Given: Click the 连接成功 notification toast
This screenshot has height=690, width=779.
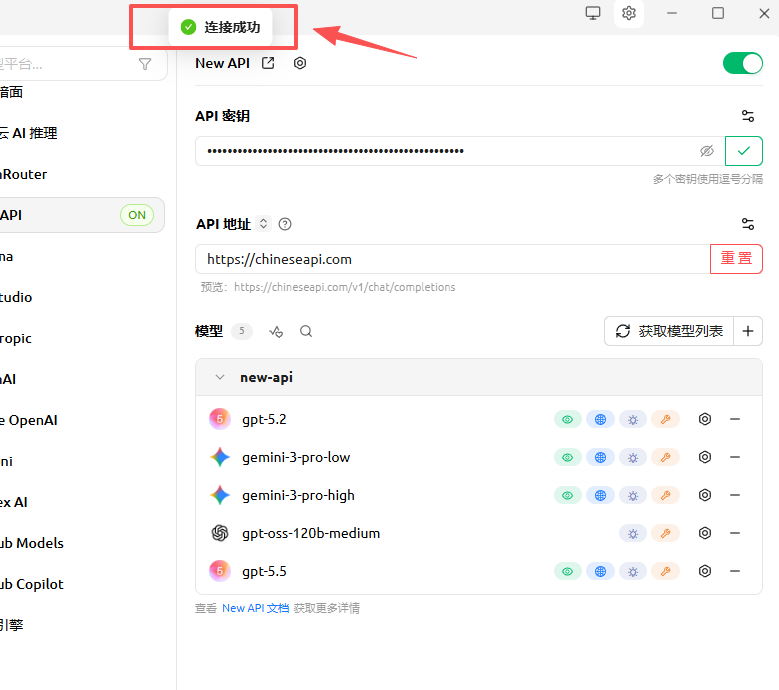Looking at the screenshot, I should click(x=221, y=27).
